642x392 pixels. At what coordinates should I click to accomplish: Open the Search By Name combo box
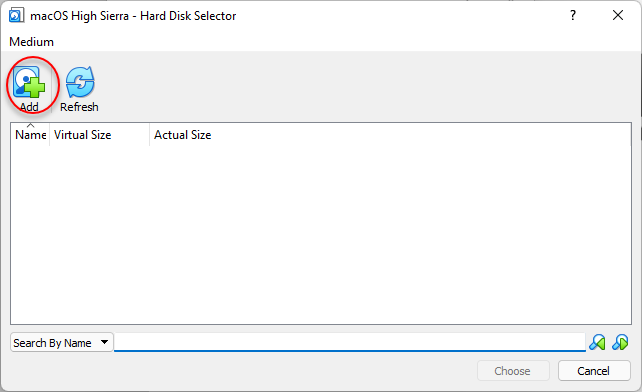coord(61,342)
